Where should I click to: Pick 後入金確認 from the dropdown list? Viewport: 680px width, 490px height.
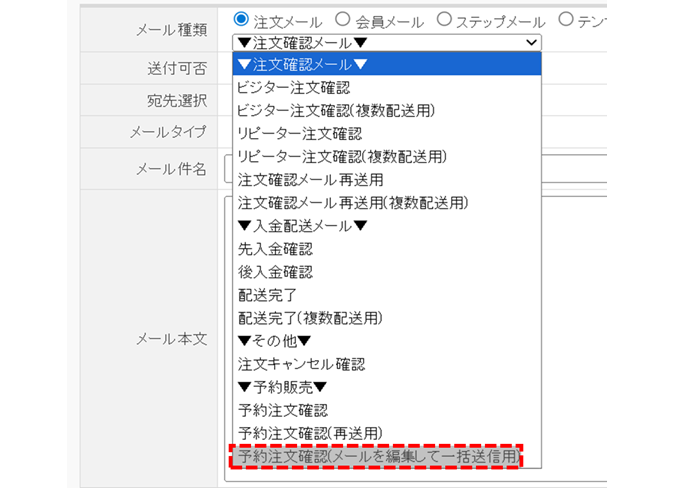[x=275, y=271]
